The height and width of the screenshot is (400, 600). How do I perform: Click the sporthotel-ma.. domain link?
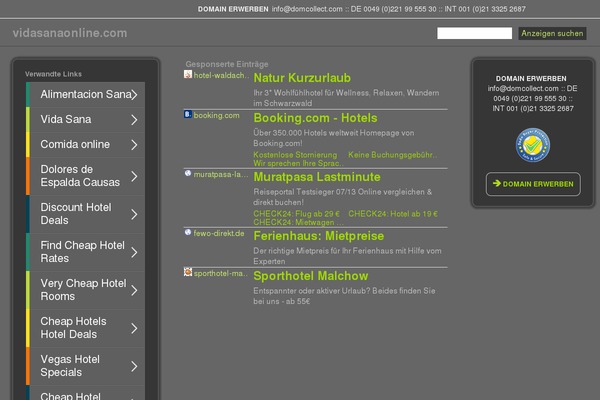(x=221, y=273)
